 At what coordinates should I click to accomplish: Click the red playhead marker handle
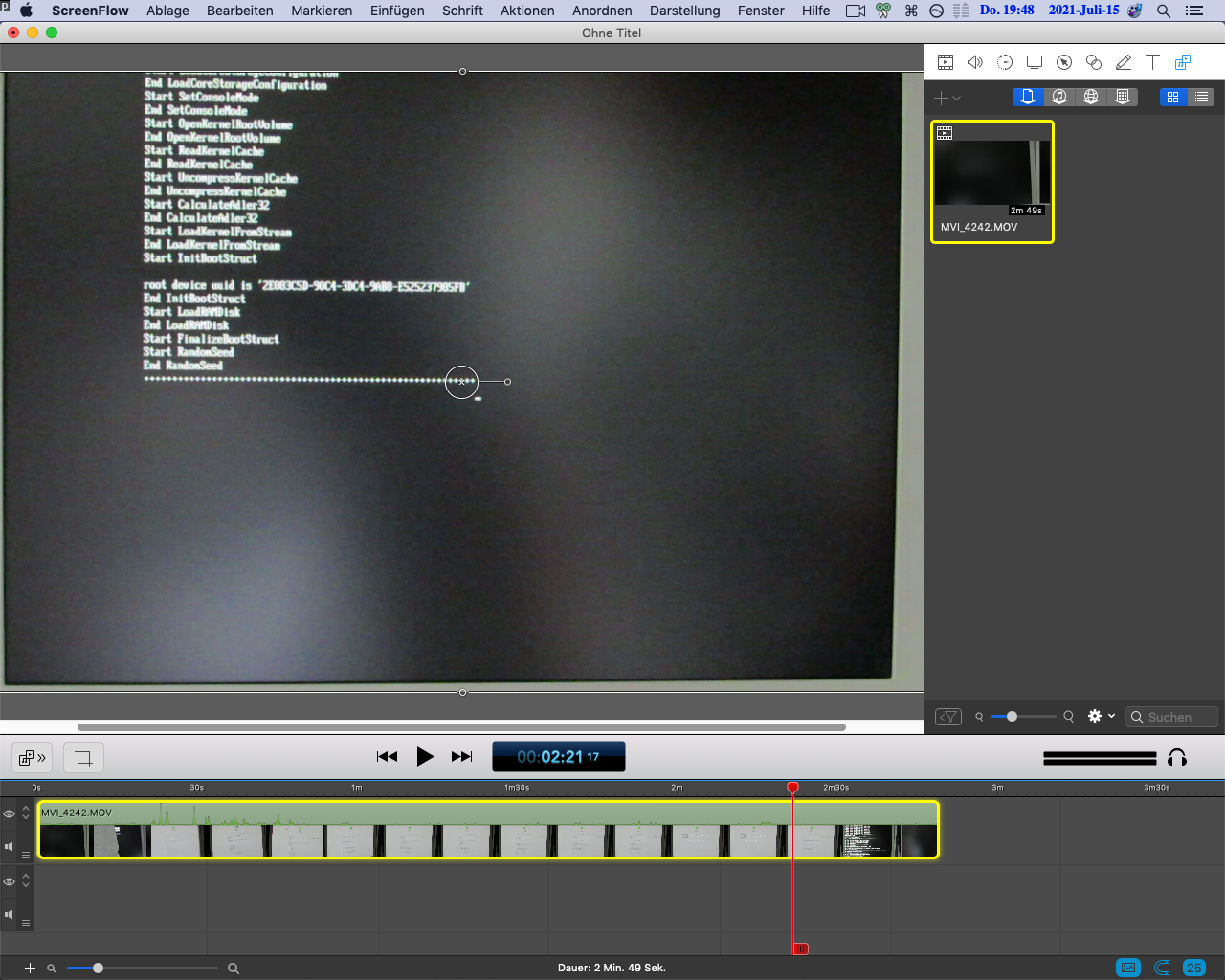tap(792, 788)
